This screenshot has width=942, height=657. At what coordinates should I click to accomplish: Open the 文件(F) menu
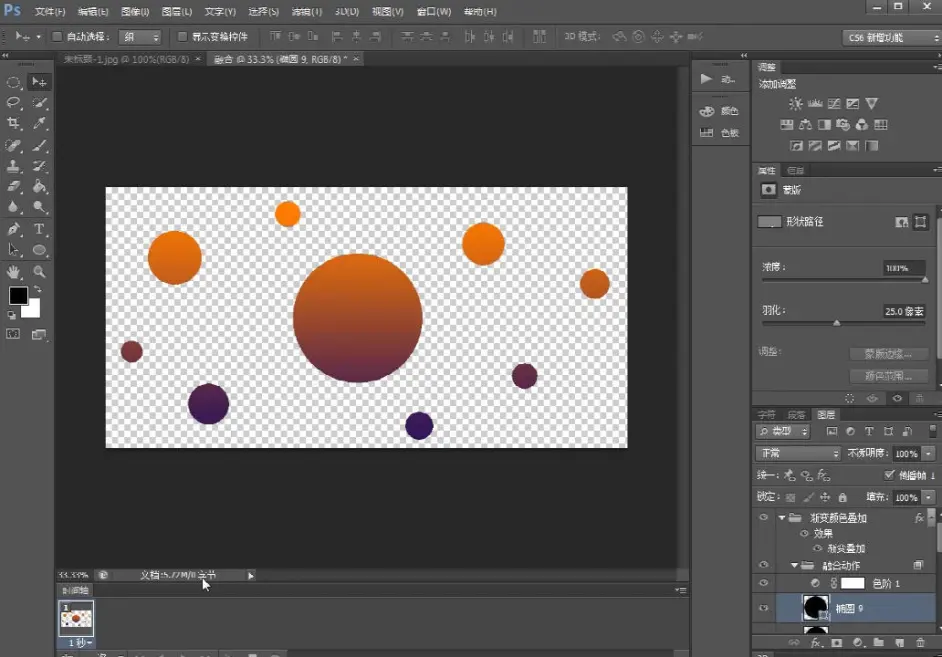point(49,12)
